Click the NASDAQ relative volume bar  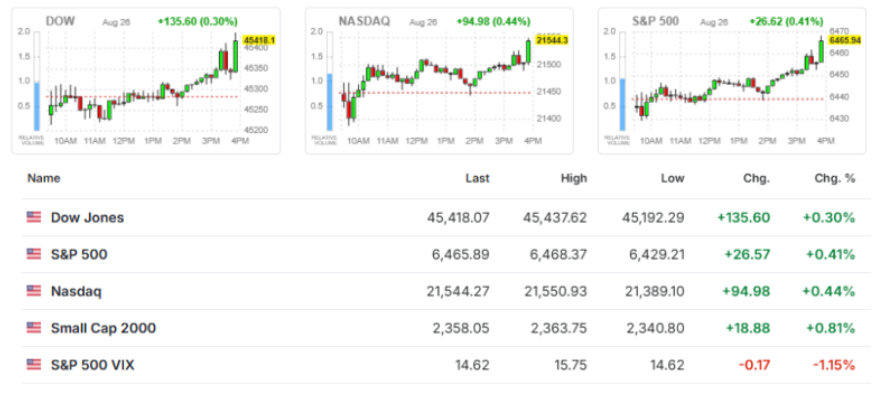pos(330,102)
